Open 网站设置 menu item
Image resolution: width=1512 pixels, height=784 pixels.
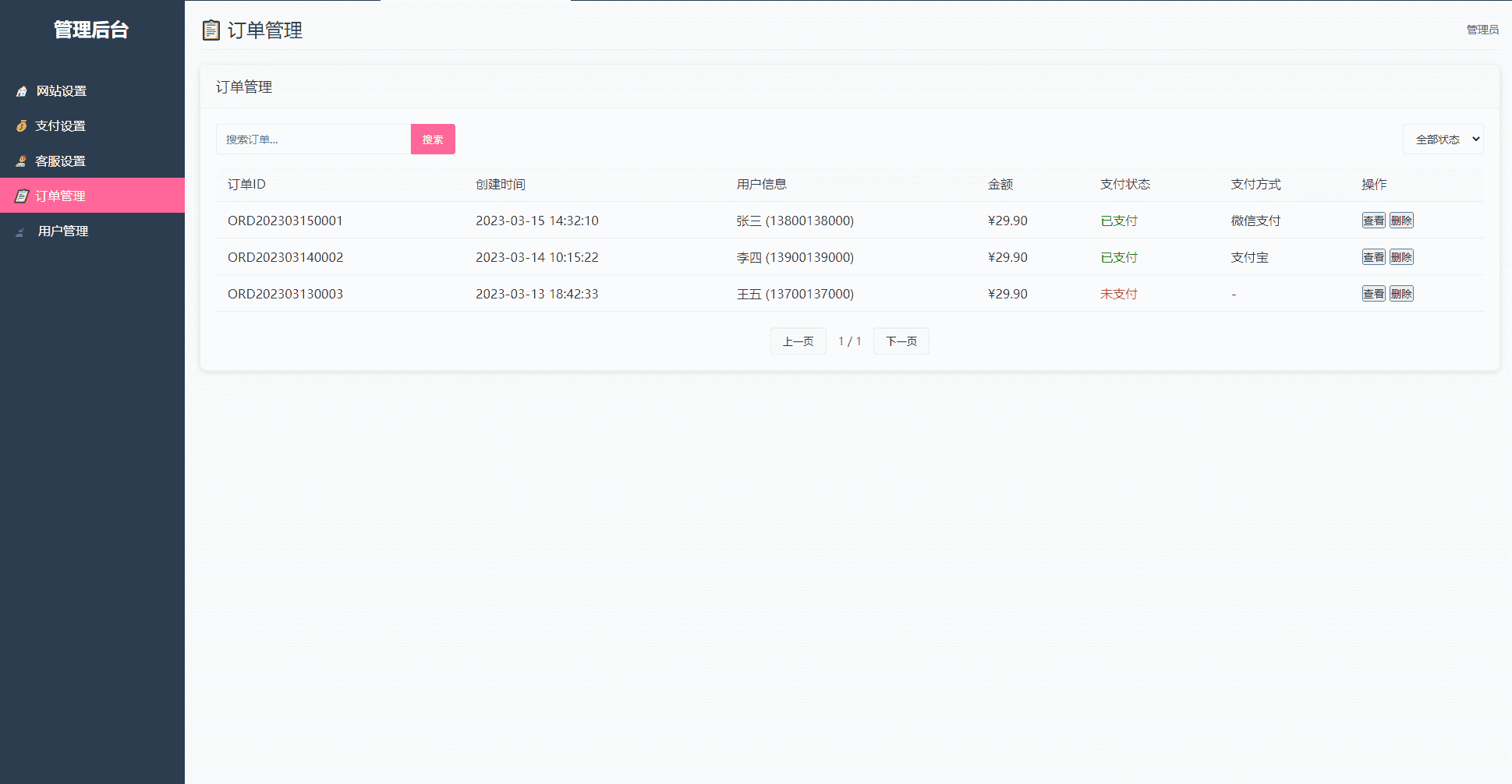click(62, 91)
